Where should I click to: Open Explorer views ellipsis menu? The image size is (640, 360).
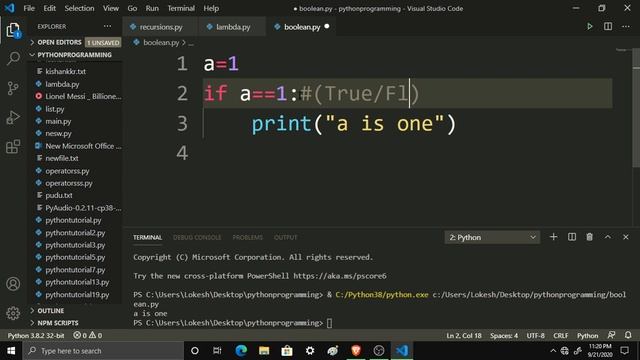pos(107,27)
